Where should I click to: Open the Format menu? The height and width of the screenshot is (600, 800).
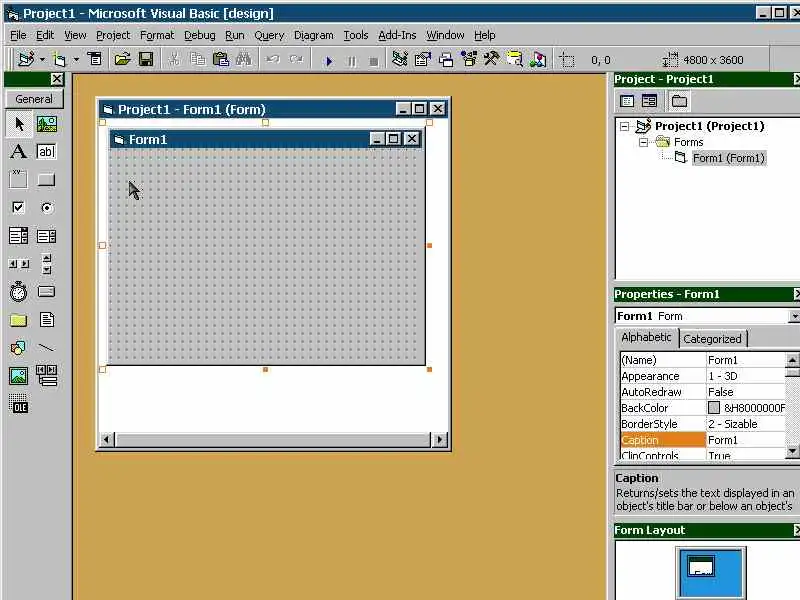tap(157, 35)
